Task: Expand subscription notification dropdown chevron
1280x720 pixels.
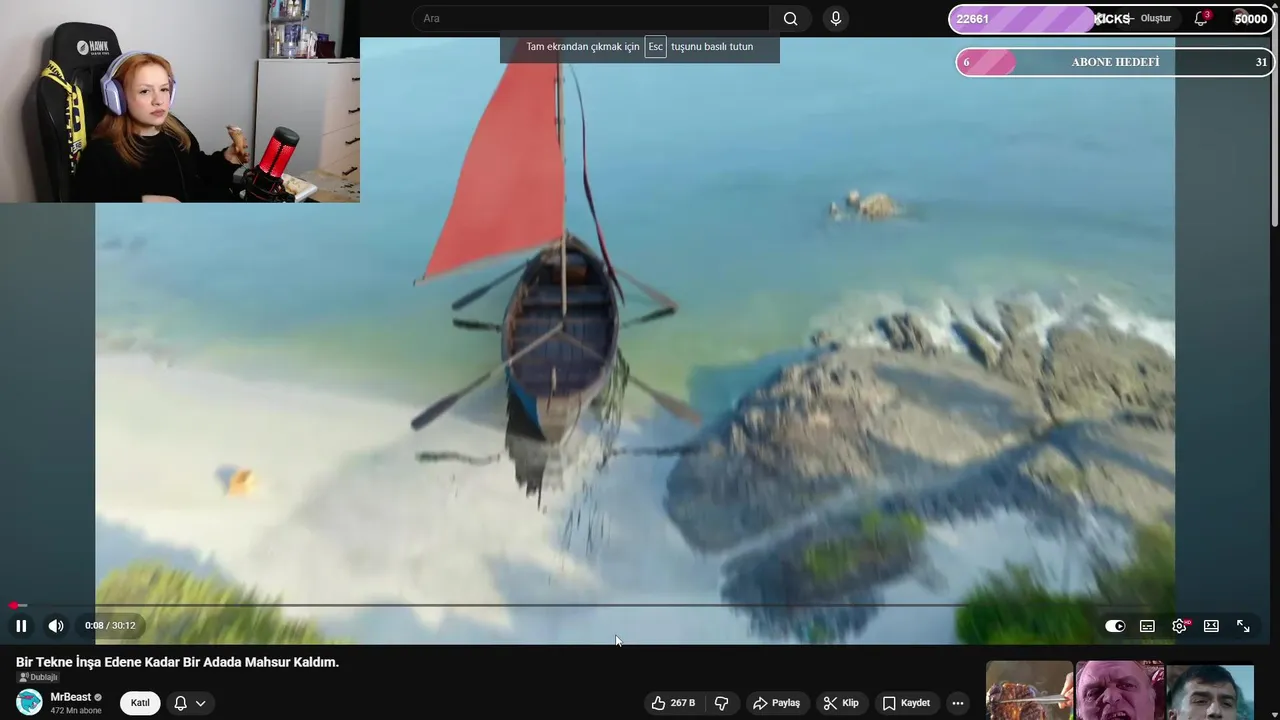Action: coord(200,703)
